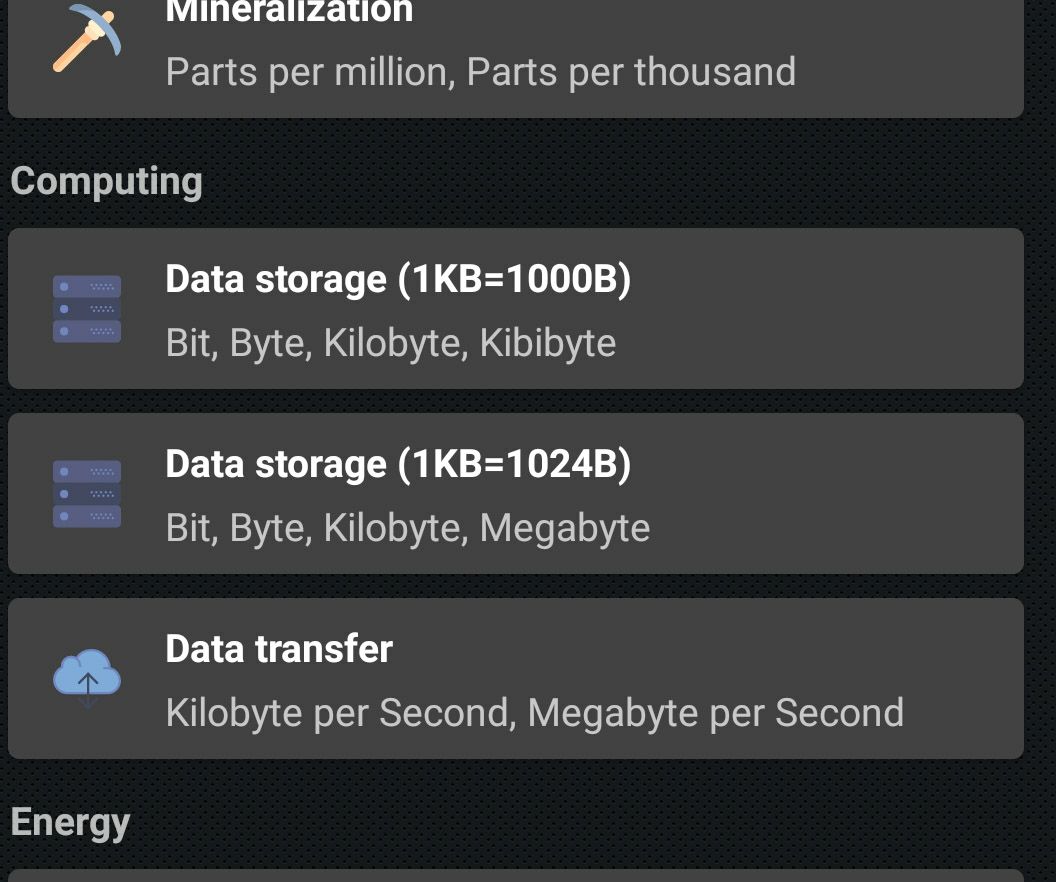Tap the "Megabyte per Second" subtitle text
This screenshot has height=882, width=1056.
tap(715, 713)
